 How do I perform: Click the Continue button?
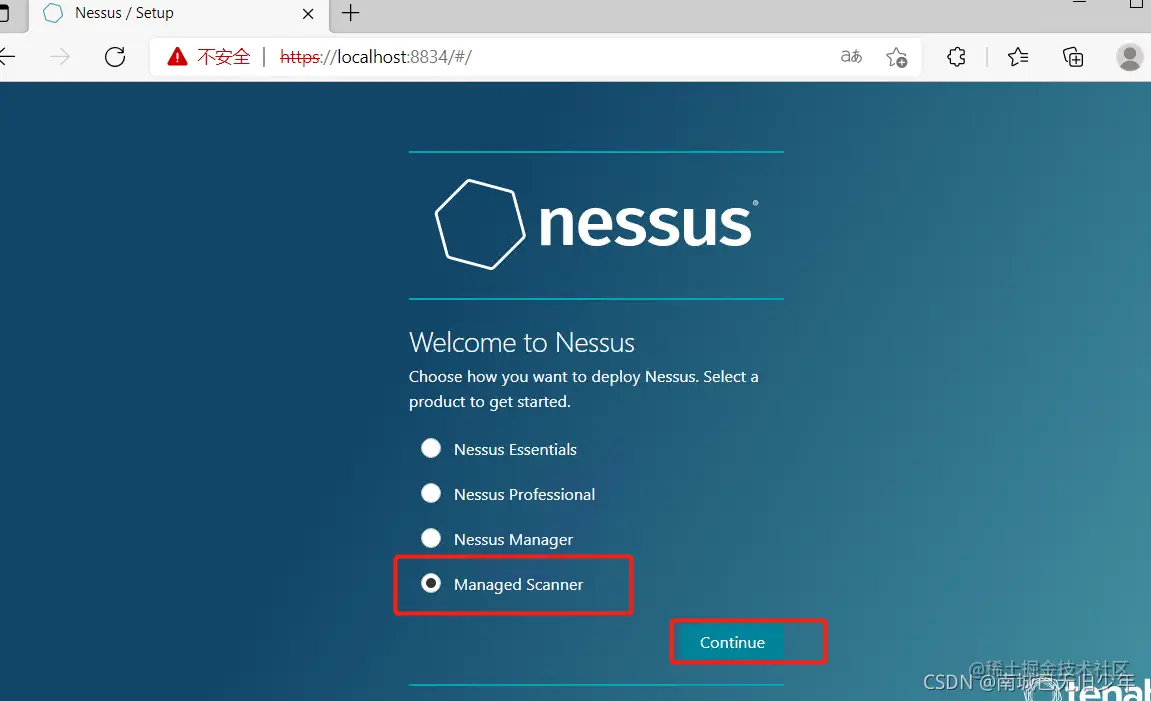click(x=731, y=642)
